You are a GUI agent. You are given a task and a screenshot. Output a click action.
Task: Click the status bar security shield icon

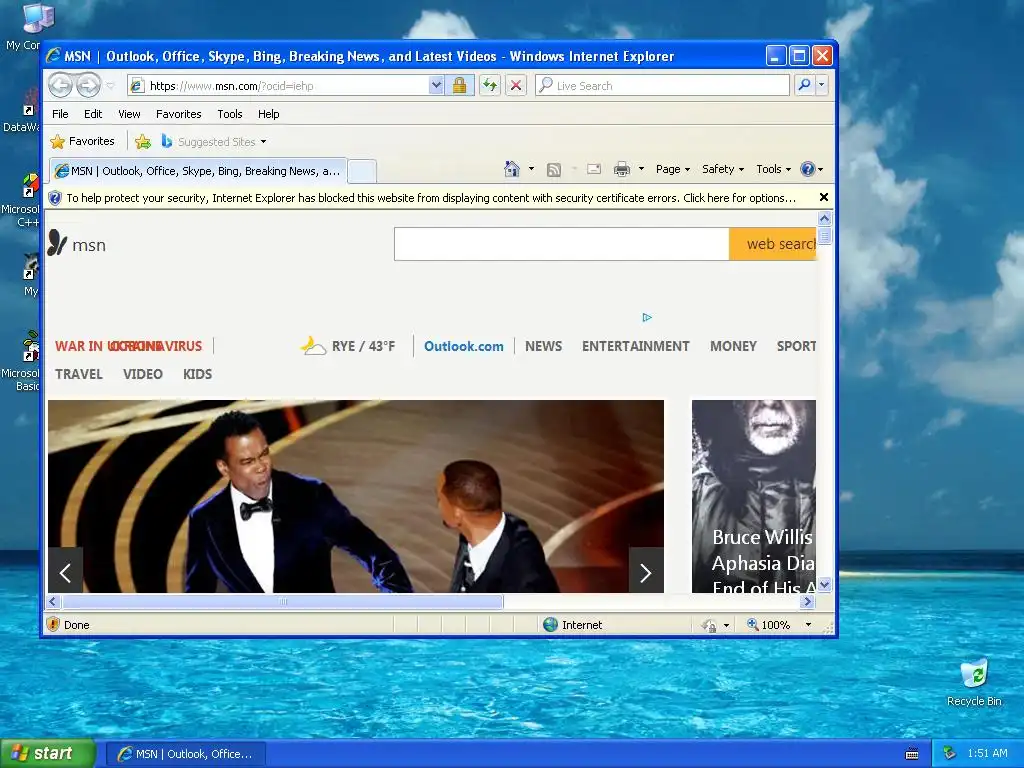(x=54, y=624)
